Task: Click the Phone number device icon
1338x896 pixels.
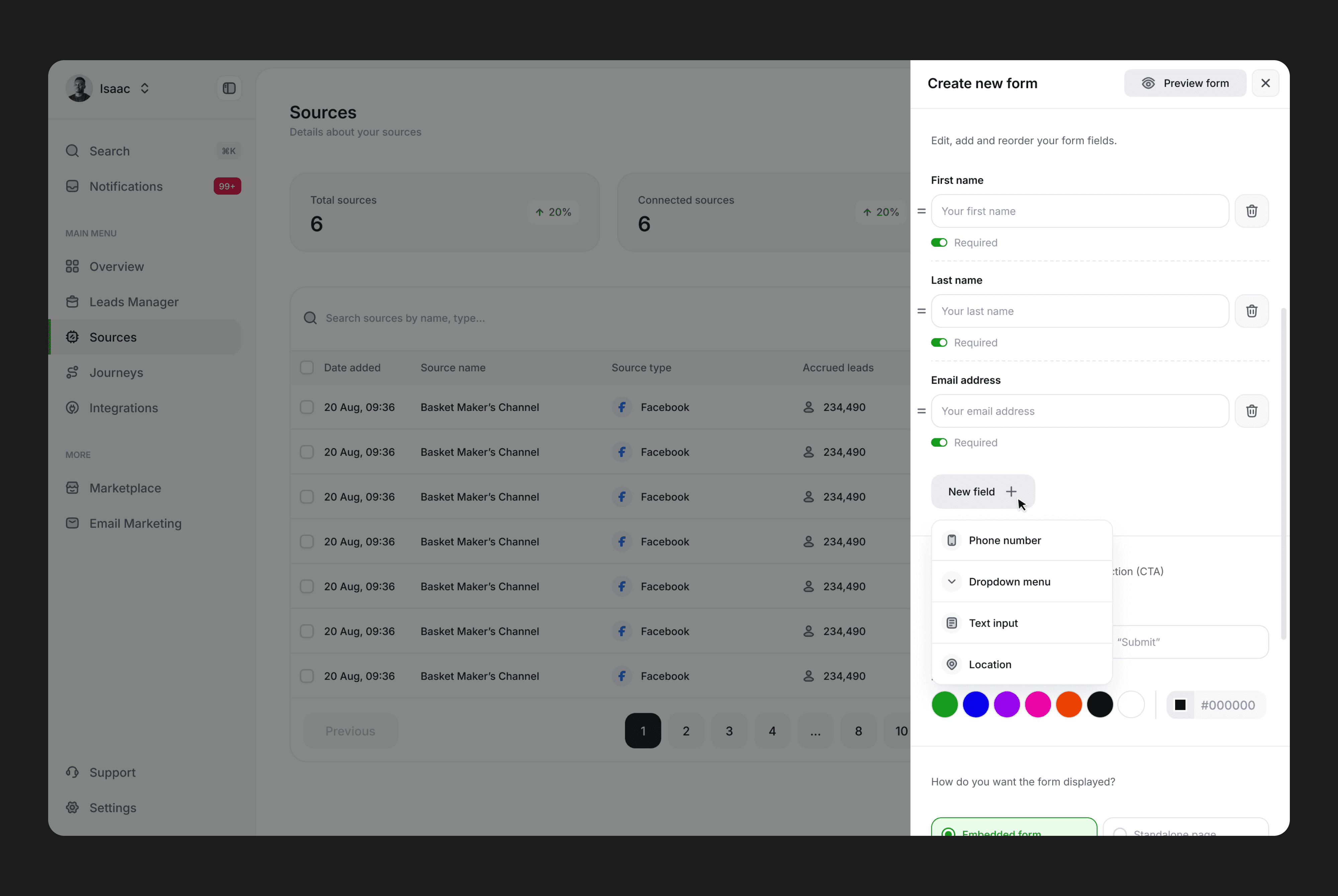Action: [x=952, y=541]
